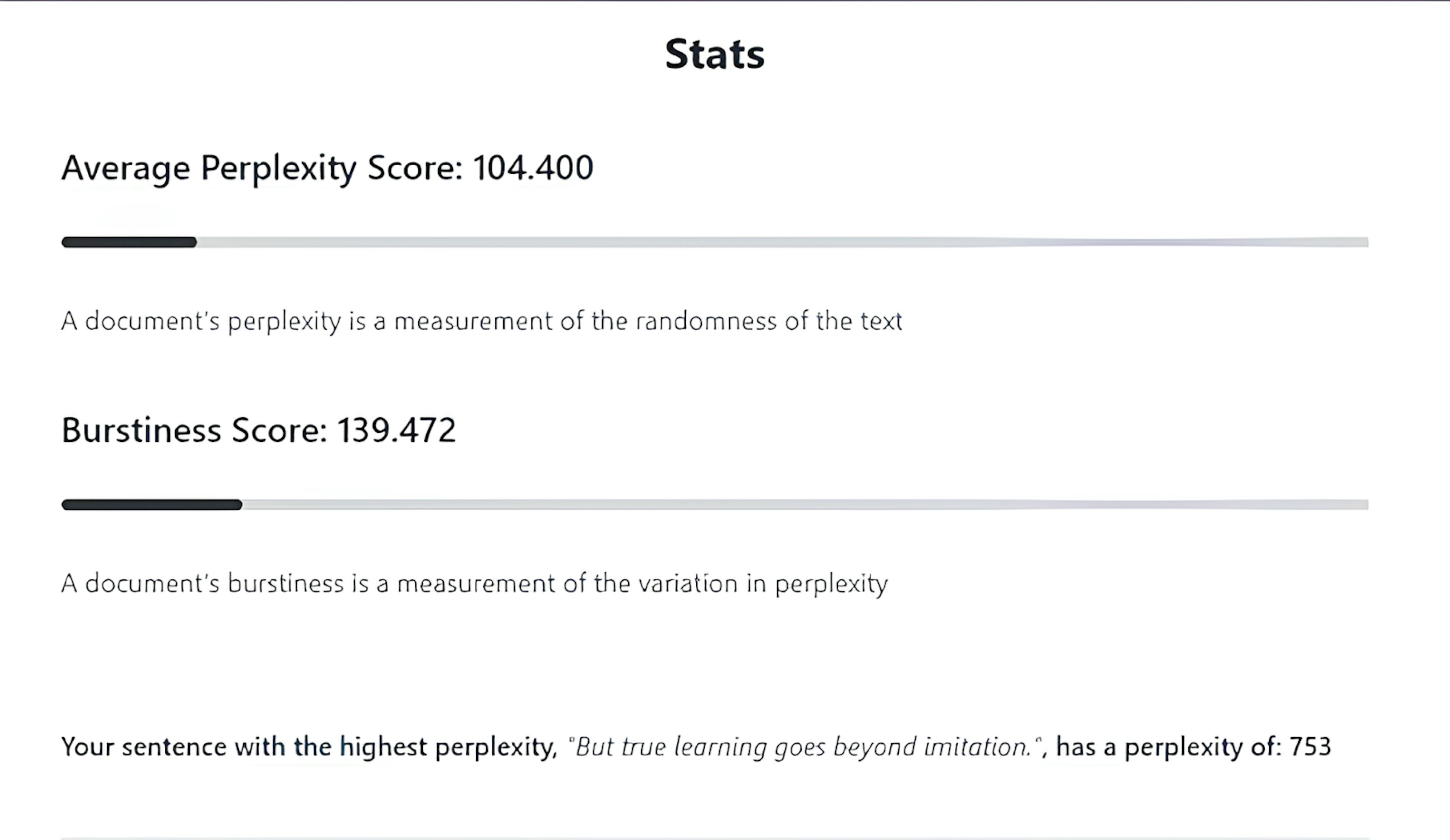The height and width of the screenshot is (840, 1450).
Task: Click the word document's in the perplexity description
Action: coord(153,321)
